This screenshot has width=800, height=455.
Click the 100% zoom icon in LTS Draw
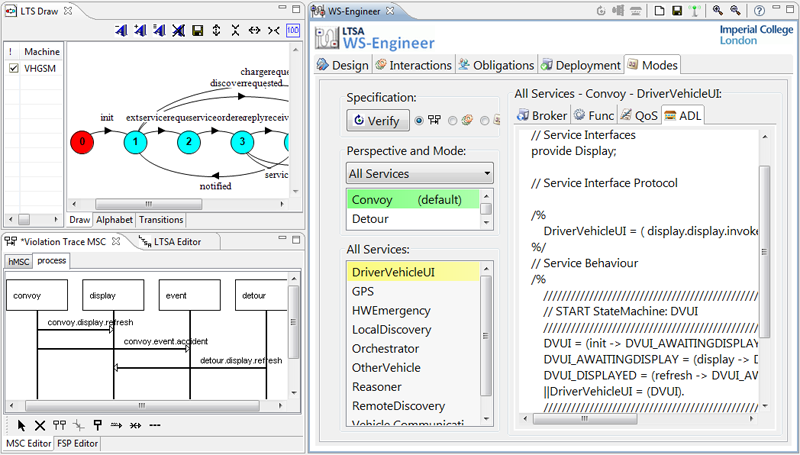tap(292, 31)
